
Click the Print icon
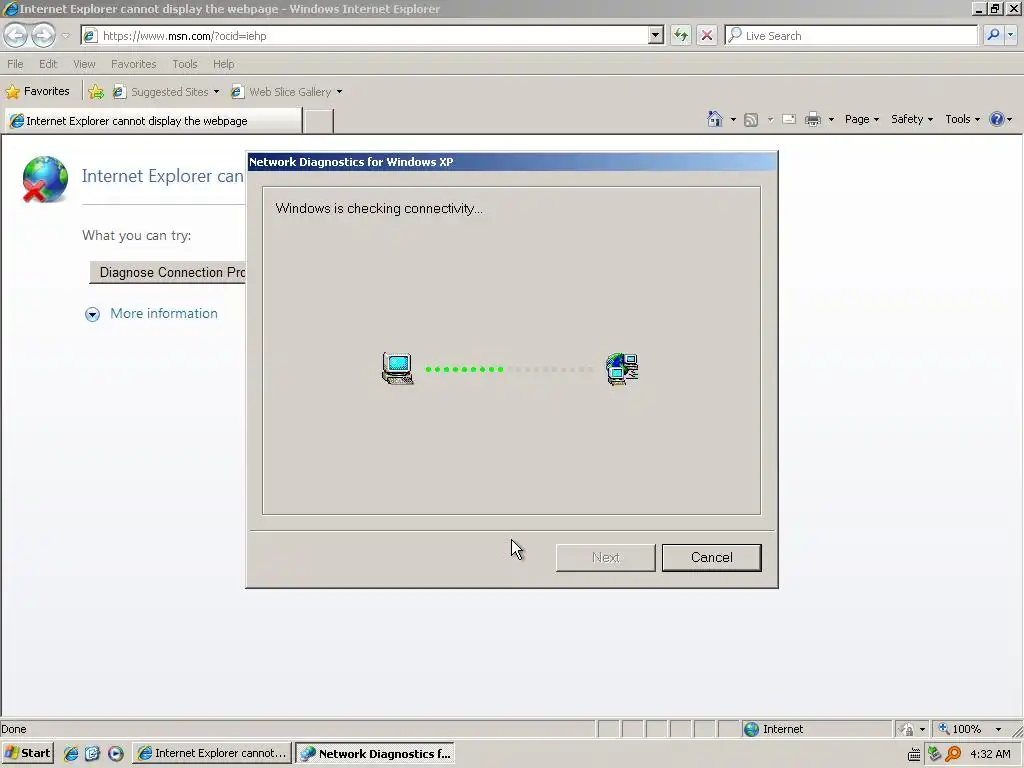coord(813,120)
